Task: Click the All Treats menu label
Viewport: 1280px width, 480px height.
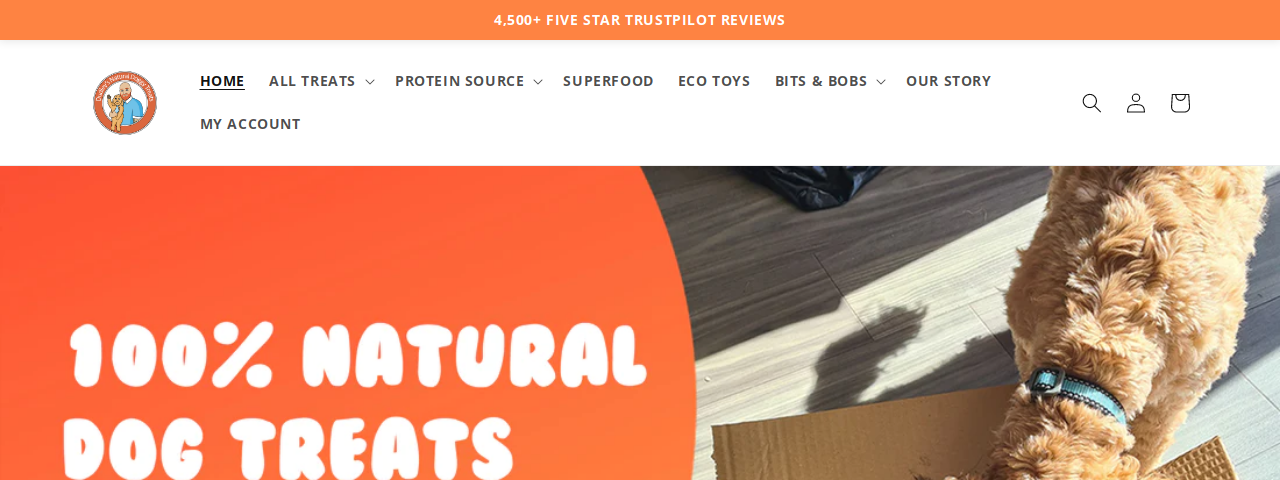Action: pos(312,81)
